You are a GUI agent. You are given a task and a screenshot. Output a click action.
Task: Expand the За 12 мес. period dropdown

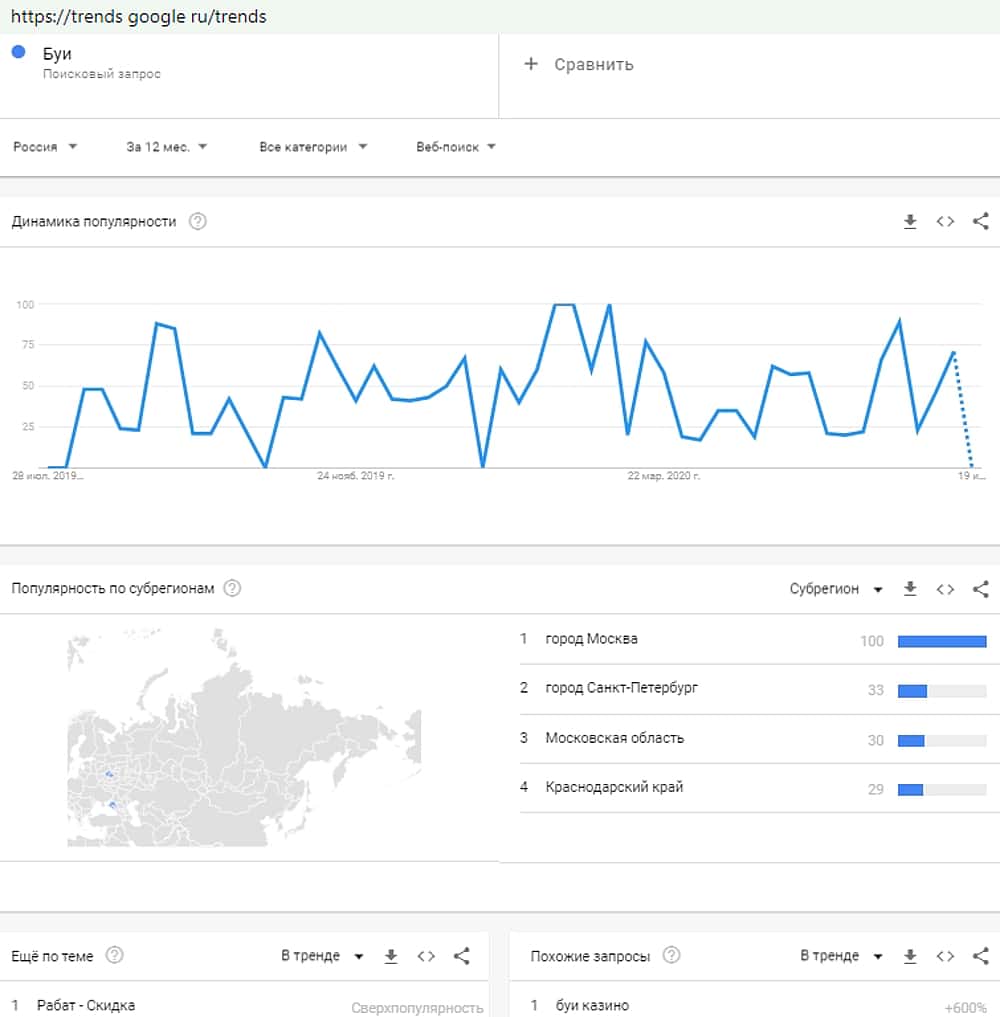click(x=166, y=147)
